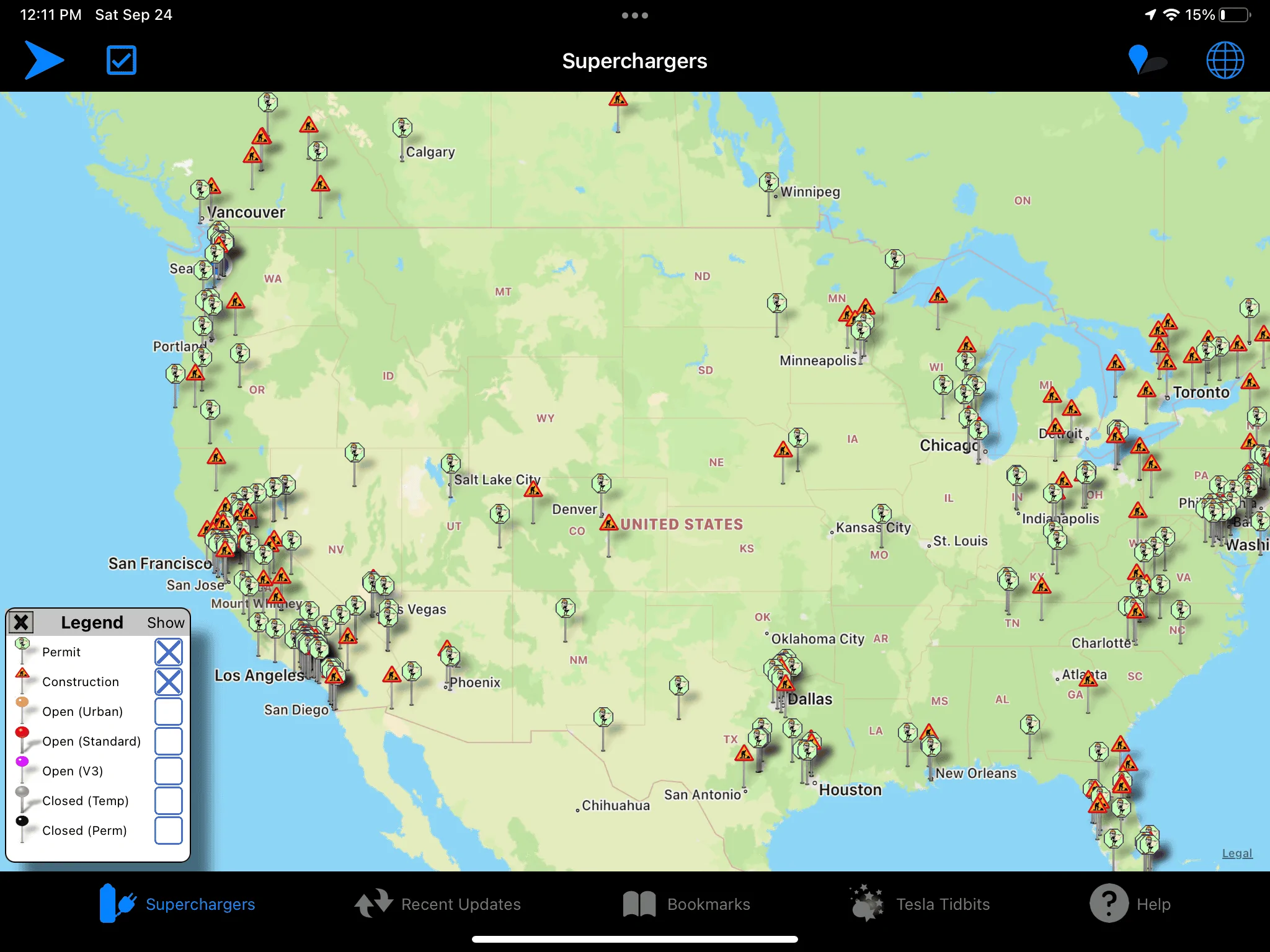Open the globe icon at top right

pos(1225,60)
